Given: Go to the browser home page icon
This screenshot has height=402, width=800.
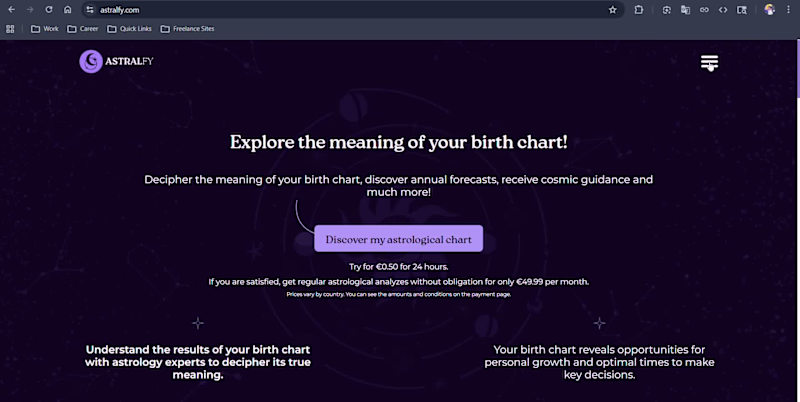Looking at the screenshot, I should (x=67, y=10).
